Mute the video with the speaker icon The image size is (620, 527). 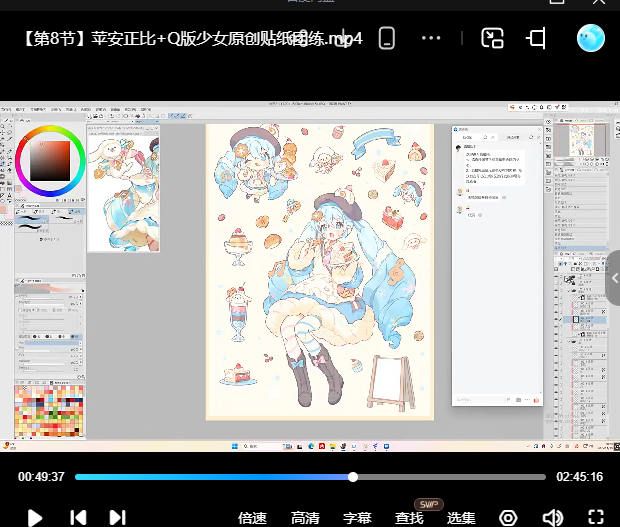point(552,518)
